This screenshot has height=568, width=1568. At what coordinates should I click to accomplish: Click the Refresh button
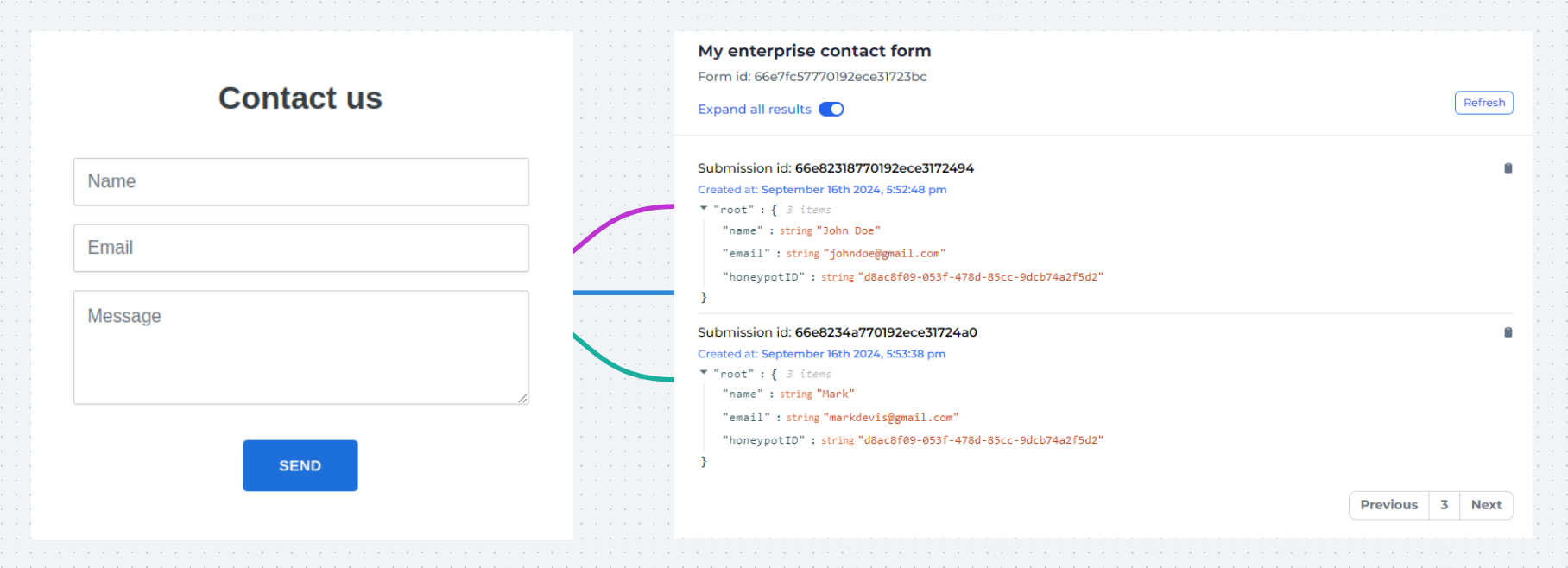pyautogui.click(x=1483, y=103)
